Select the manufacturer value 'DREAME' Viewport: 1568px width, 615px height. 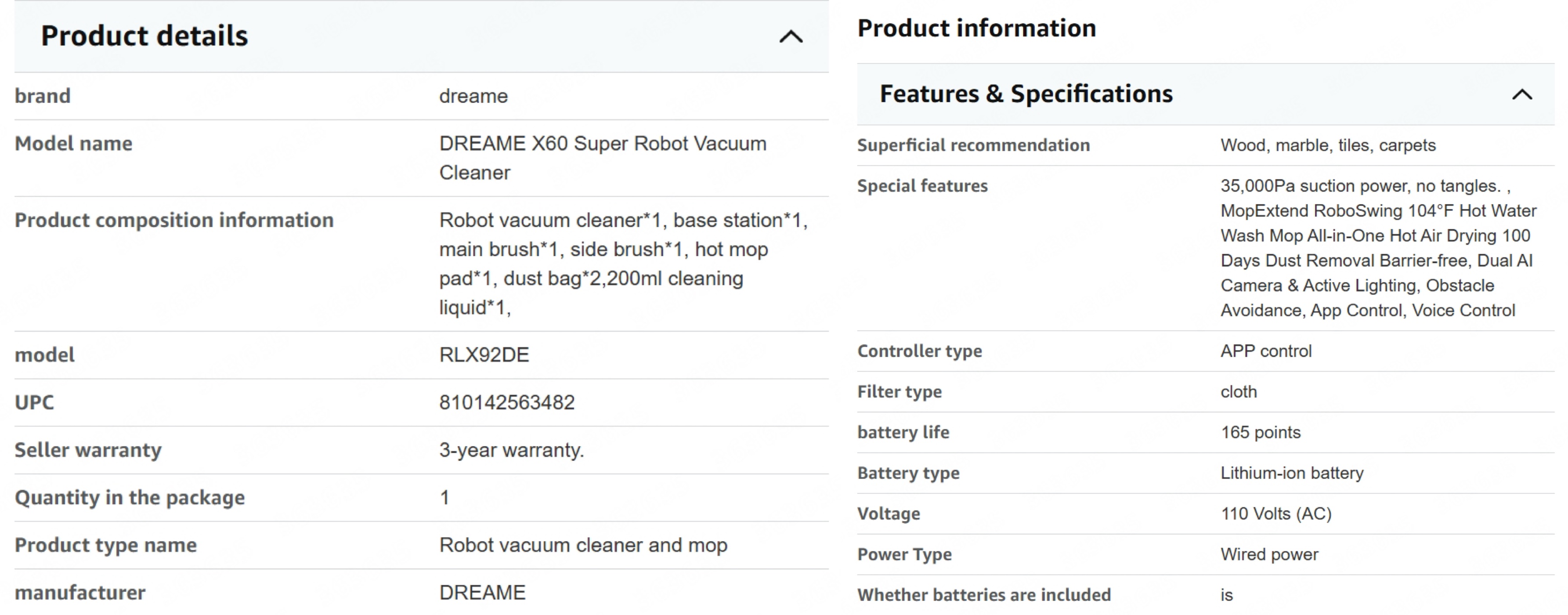[483, 593]
